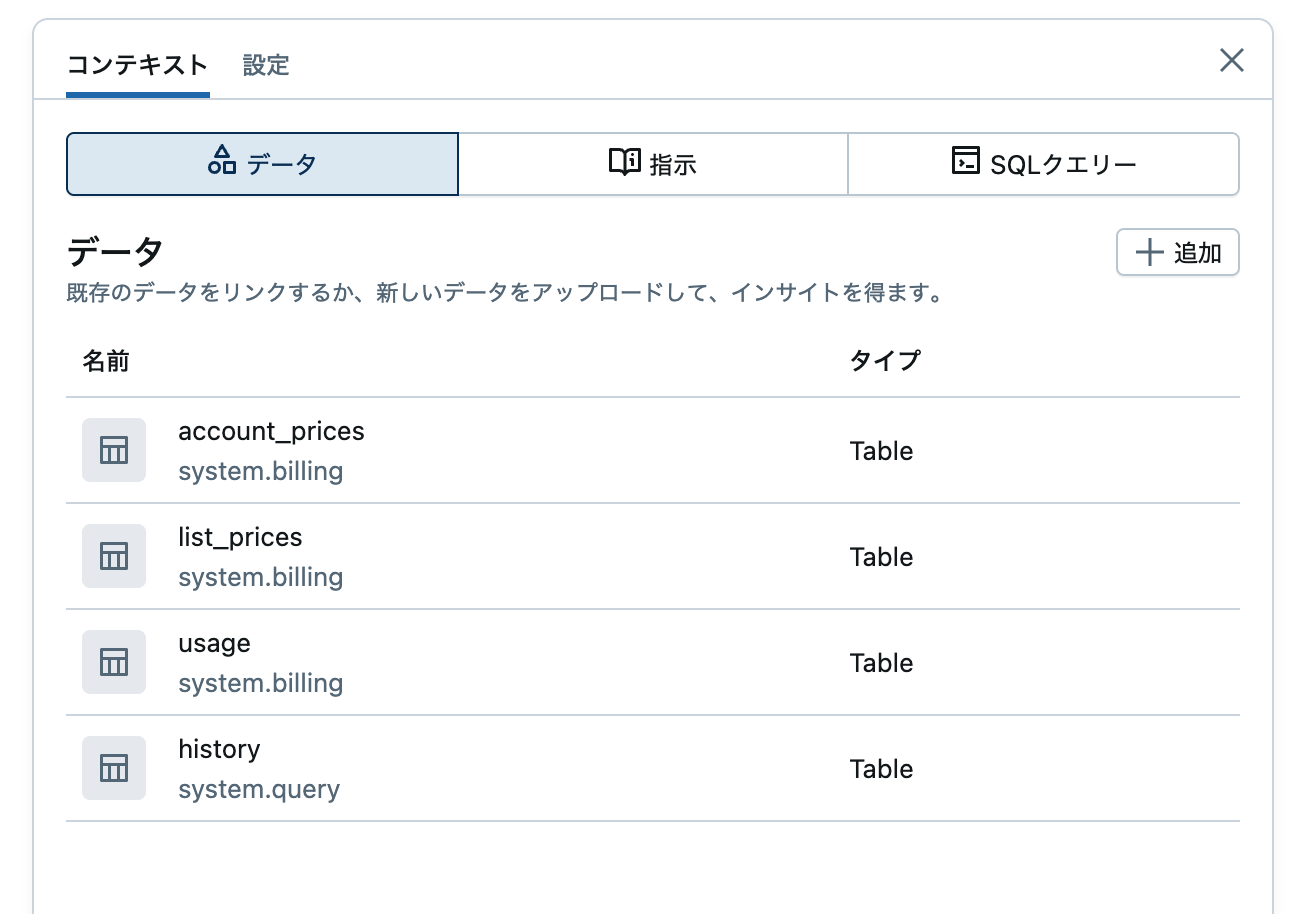Click the table icon next to history

point(113,768)
